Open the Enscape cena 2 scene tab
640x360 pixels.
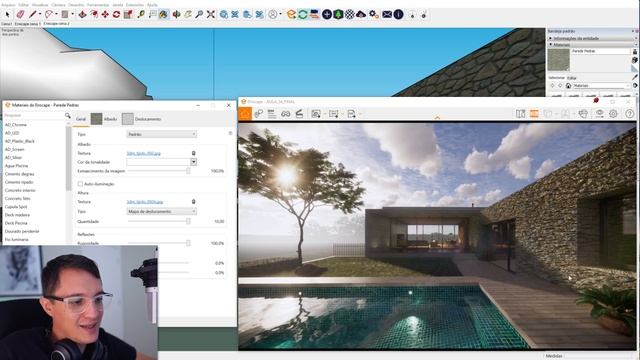pos(57,24)
